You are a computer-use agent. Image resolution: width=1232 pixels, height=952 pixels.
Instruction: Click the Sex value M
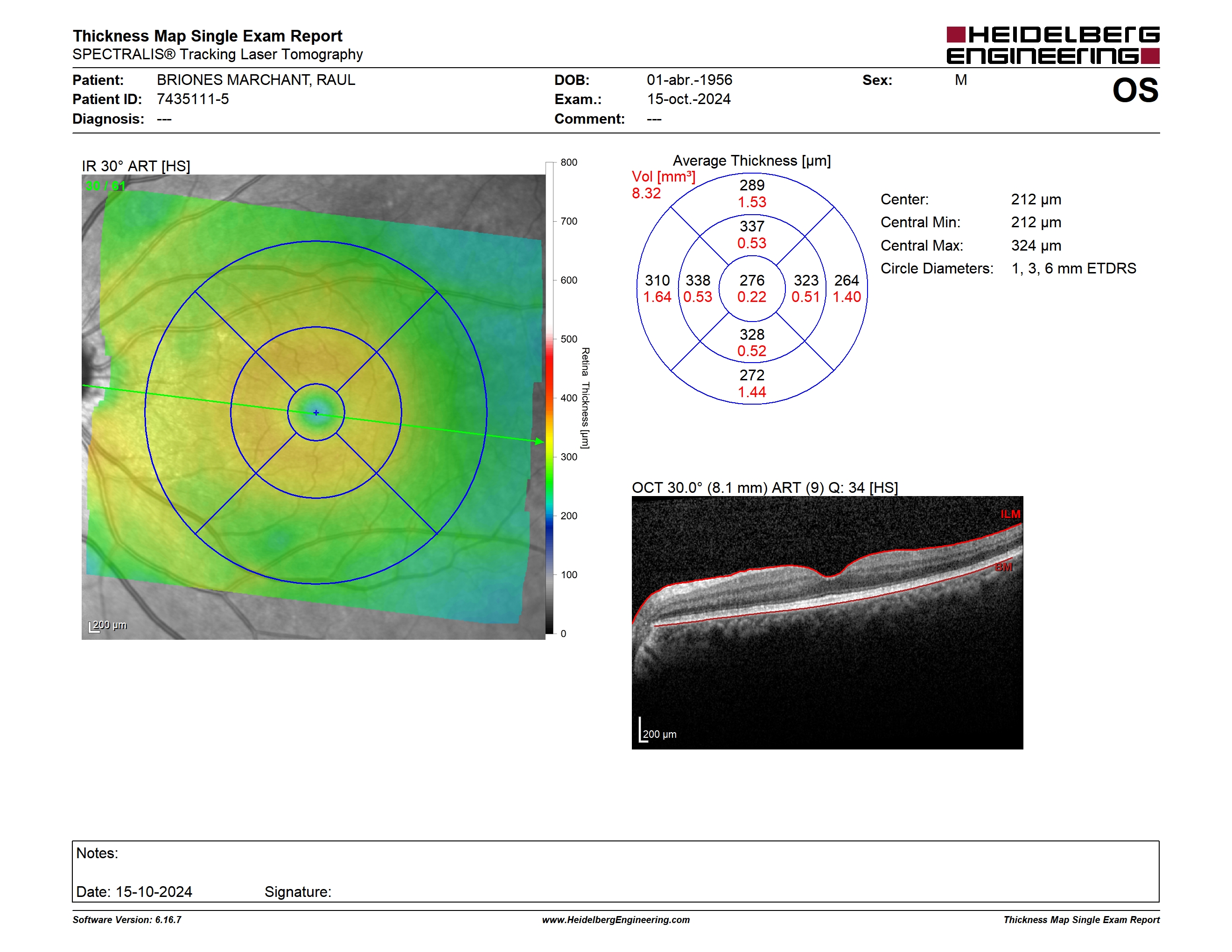coord(961,80)
